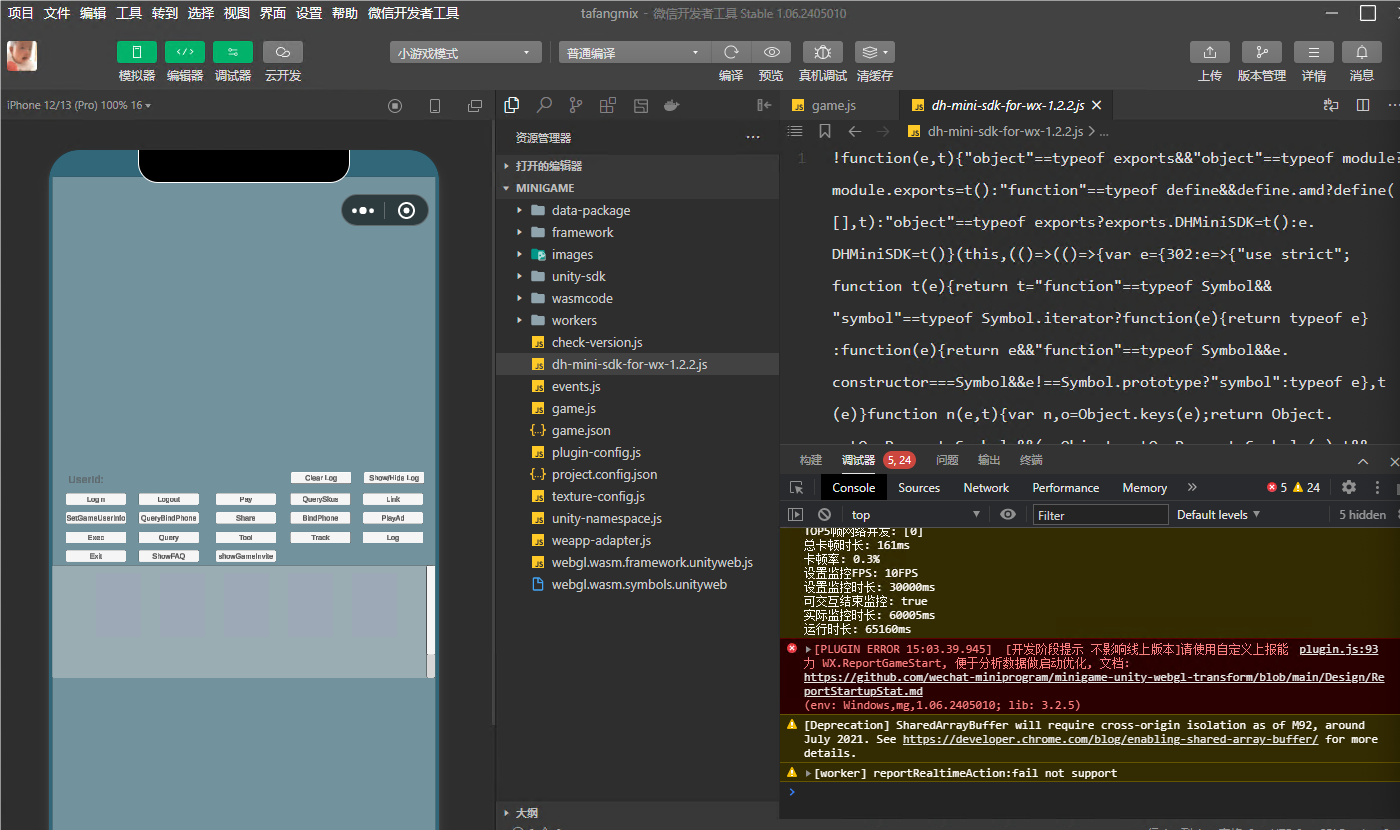The height and width of the screenshot is (830, 1400).
Task: Switch to the 问题 panel tab
Action: [x=947, y=460]
